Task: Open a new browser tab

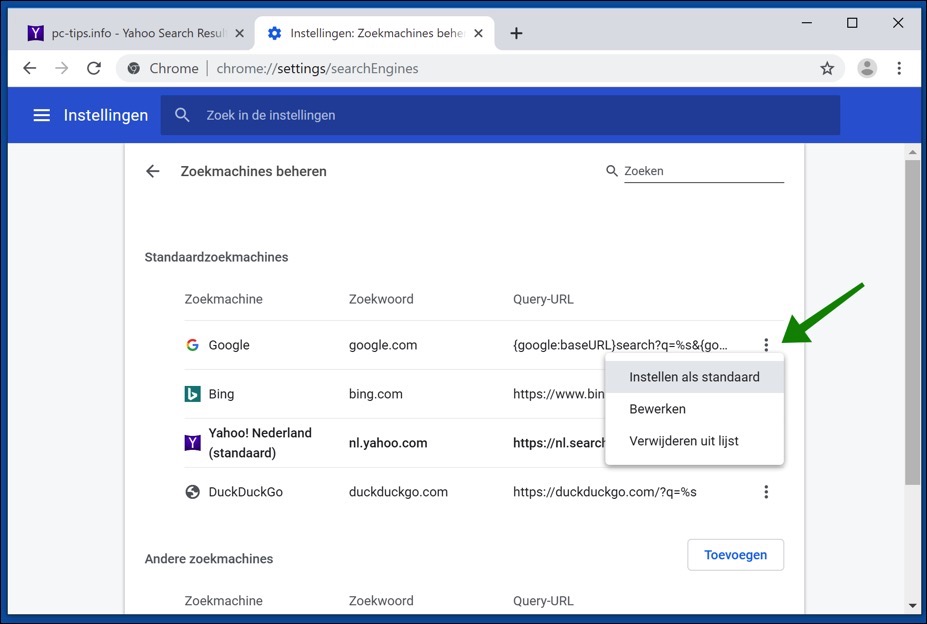Action: coord(516,33)
